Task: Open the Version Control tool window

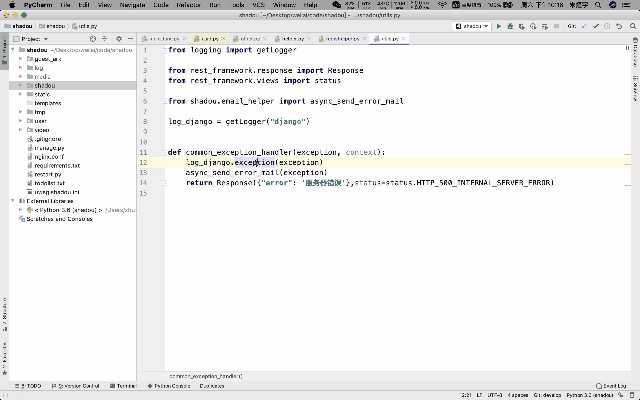Action: (x=76, y=386)
